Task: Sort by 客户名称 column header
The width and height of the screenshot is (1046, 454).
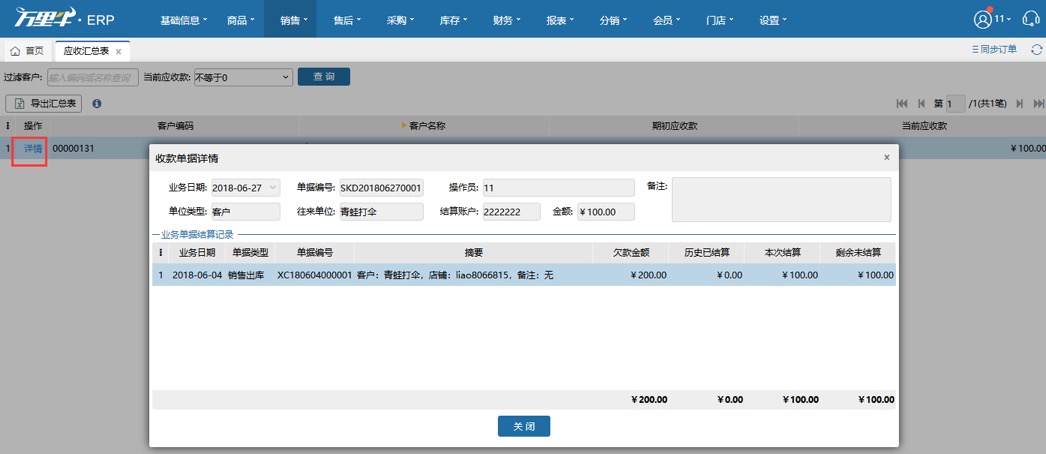Action: click(x=426, y=125)
